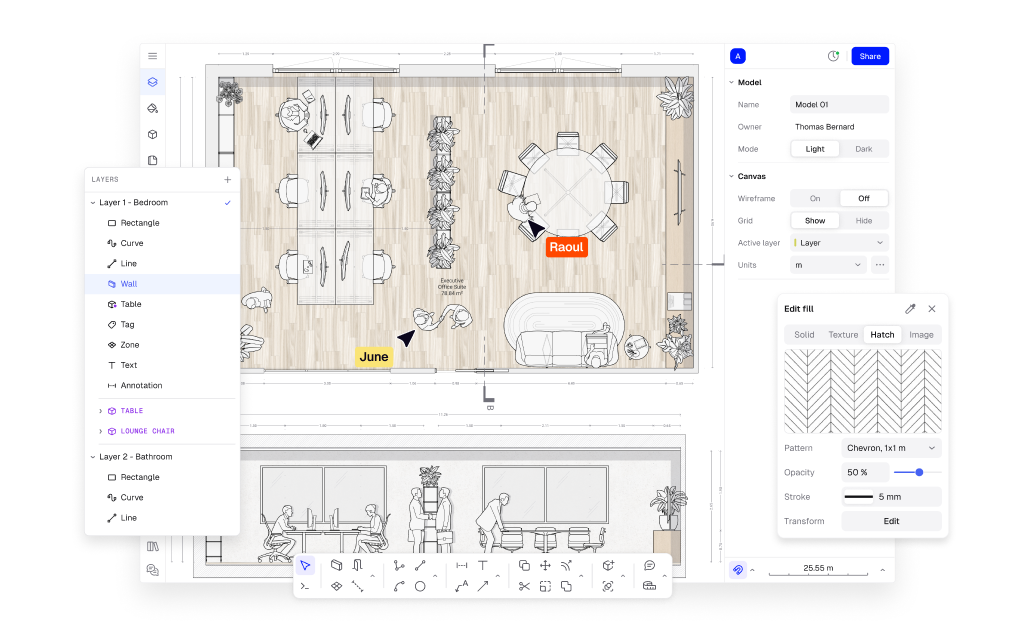Screen dimensions: 1035x643
Task: Turn Wireframe On
Action: (x=817, y=198)
